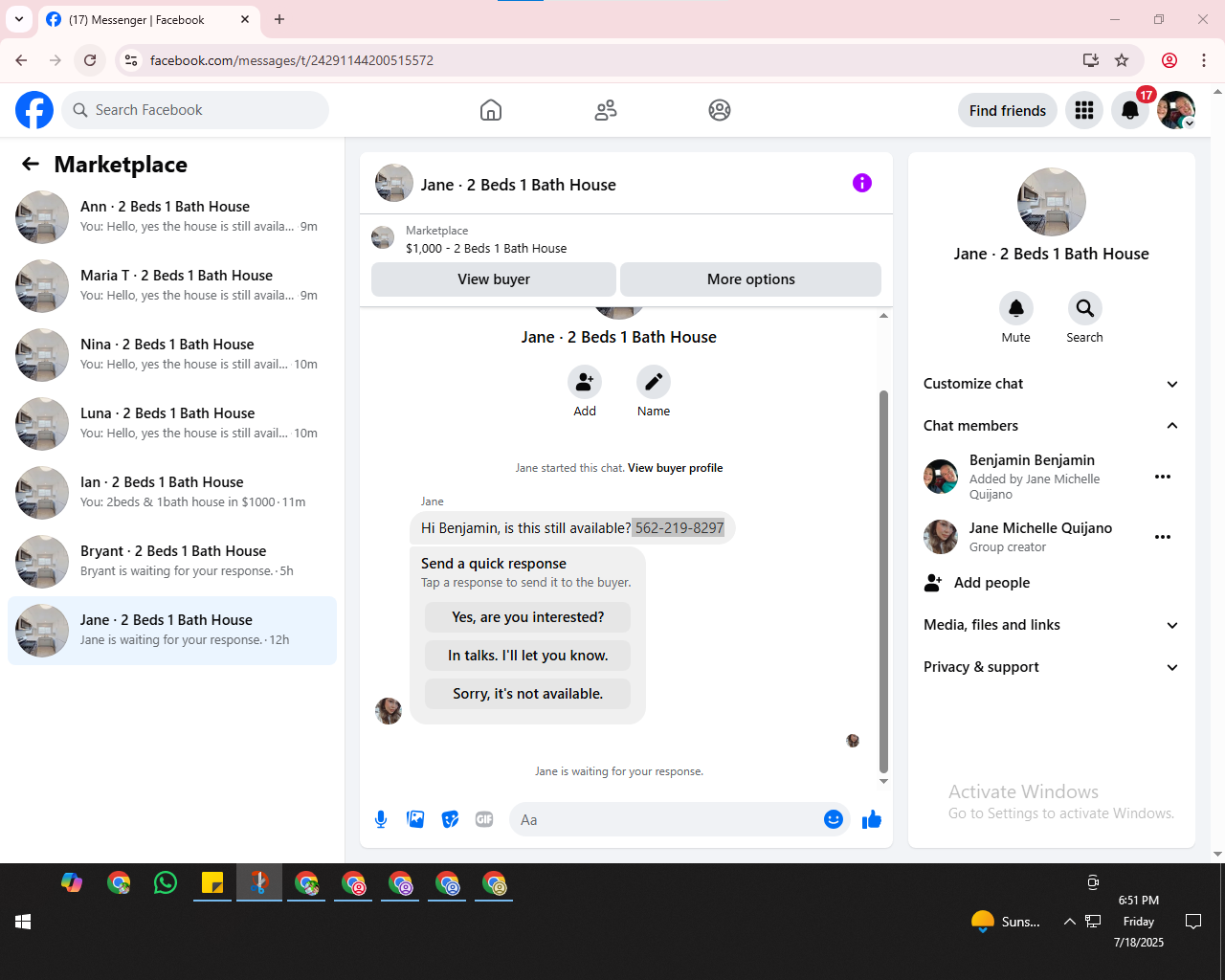
Task: Open the Friends icon in top navigation
Action: 606,110
